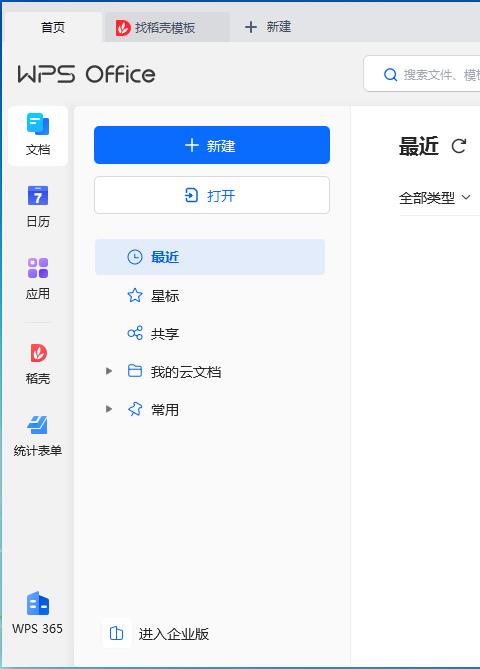Open the 日历 calendar icon
The height and width of the screenshot is (669, 480).
click(38, 196)
